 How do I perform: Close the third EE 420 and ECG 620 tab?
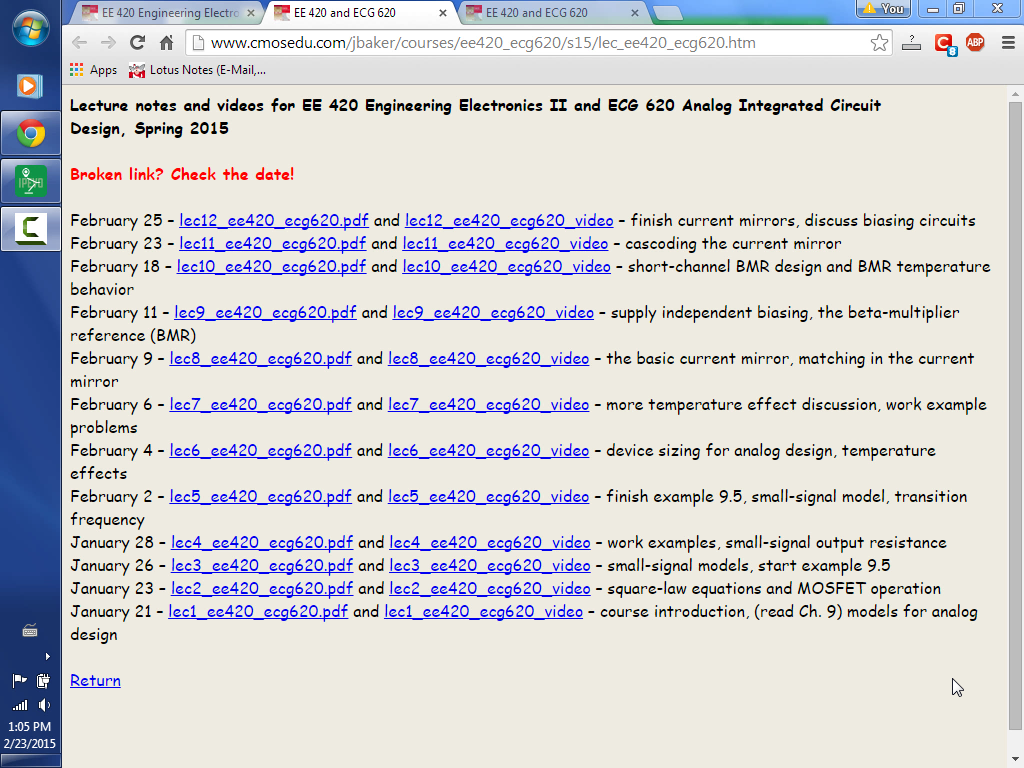coord(635,13)
